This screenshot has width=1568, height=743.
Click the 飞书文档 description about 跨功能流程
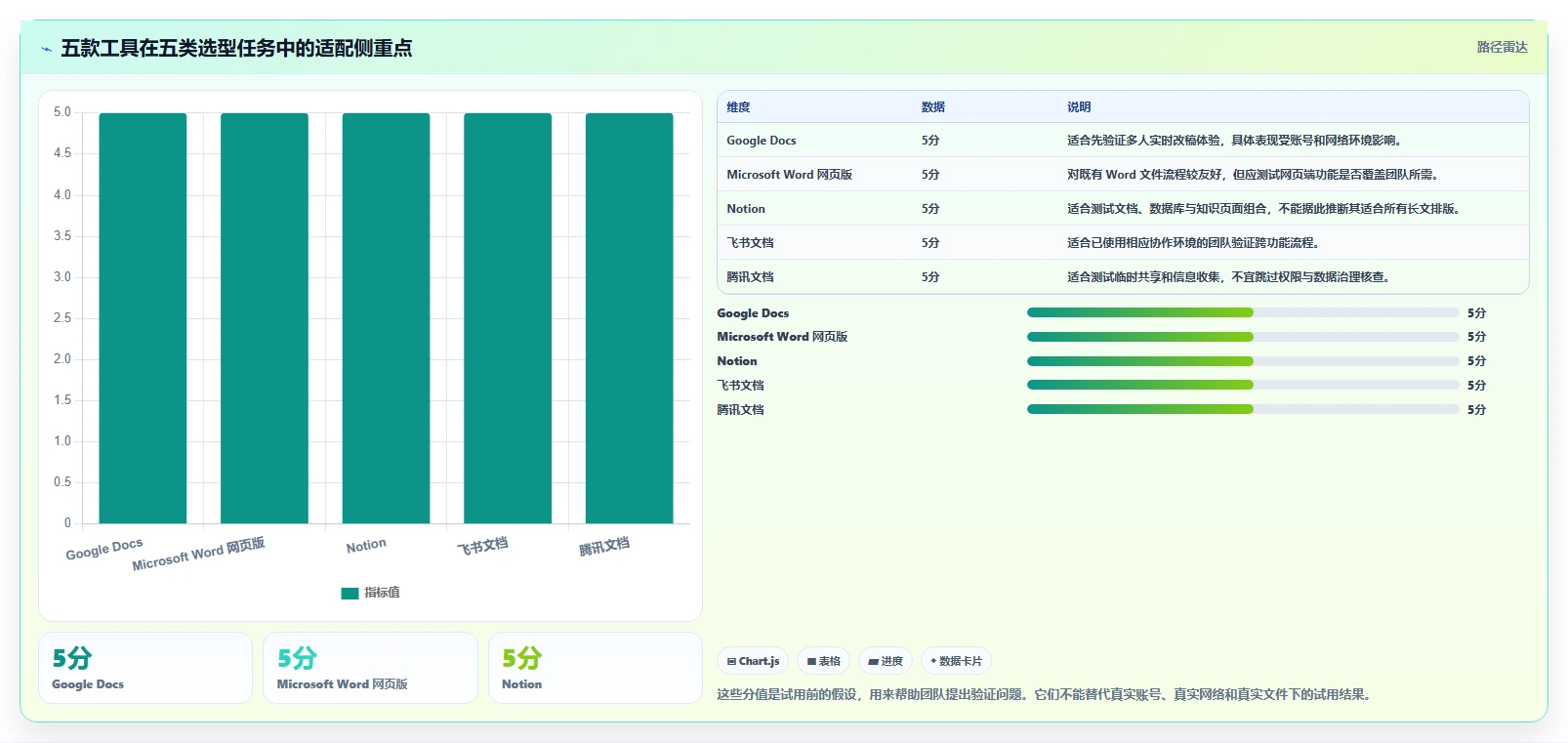(1195, 243)
